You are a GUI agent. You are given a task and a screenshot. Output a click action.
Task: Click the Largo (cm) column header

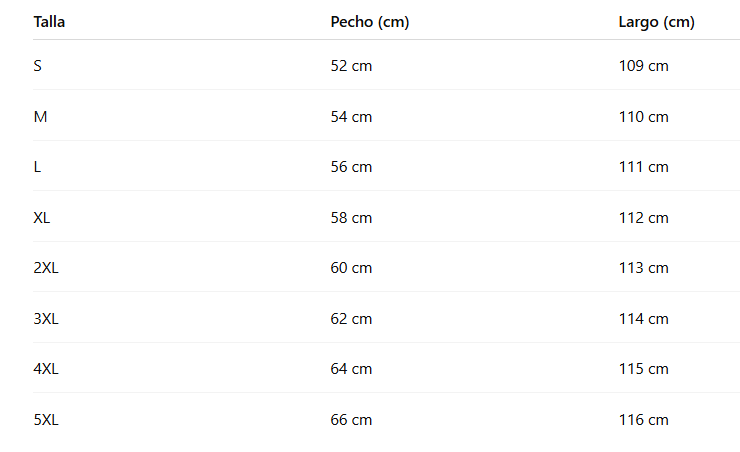click(x=656, y=22)
